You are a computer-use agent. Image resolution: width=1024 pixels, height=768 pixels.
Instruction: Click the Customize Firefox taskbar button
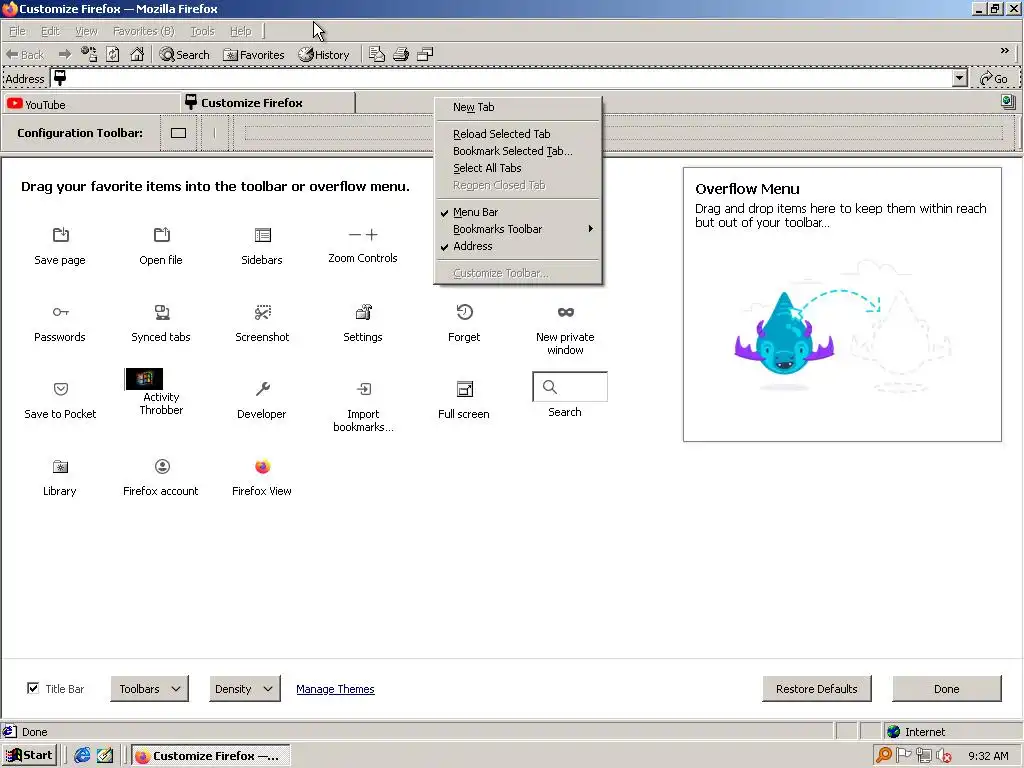(210, 756)
